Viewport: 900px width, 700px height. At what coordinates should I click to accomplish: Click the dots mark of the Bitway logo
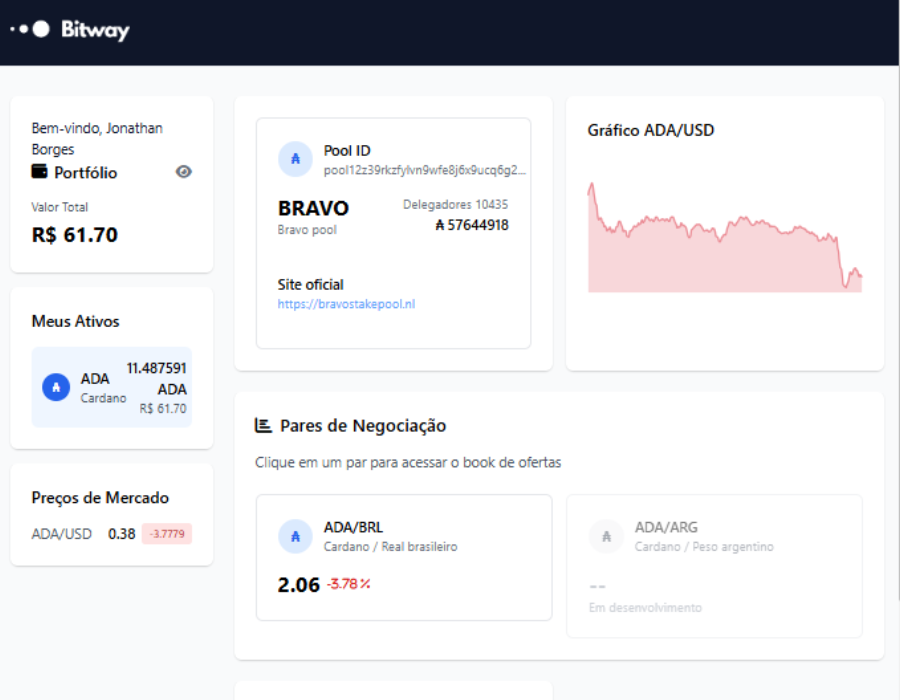tap(27, 29)
